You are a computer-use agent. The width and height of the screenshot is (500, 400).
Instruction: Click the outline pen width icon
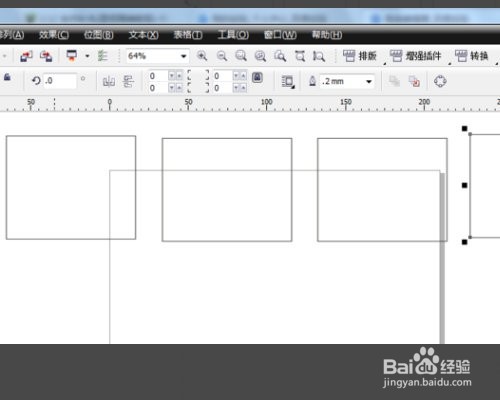click(x=312, y=81)
